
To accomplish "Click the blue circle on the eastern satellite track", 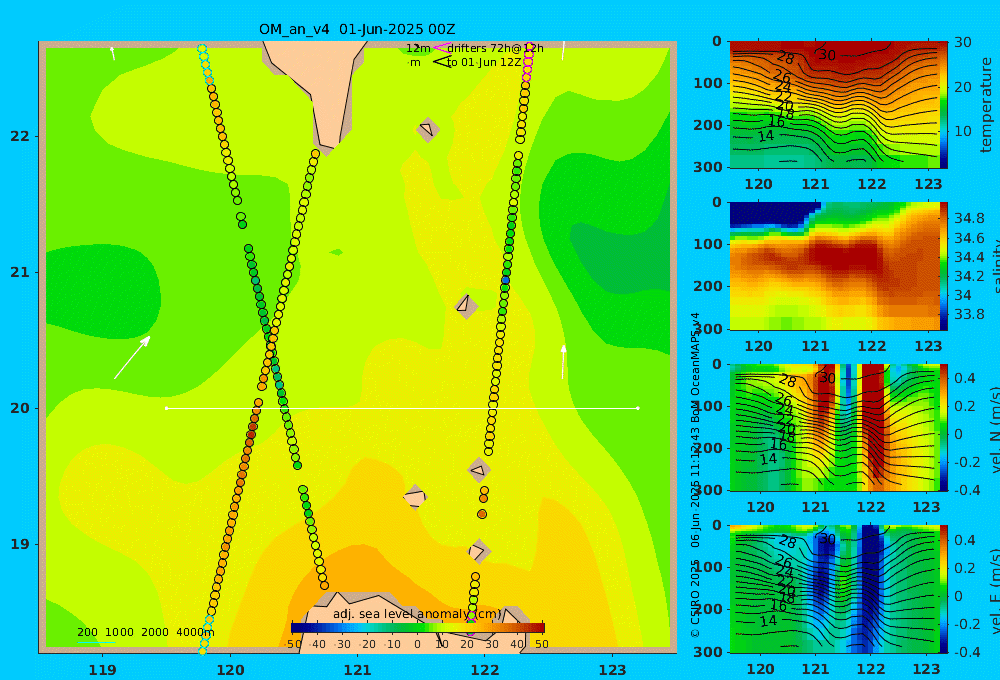I will (506, 280).
